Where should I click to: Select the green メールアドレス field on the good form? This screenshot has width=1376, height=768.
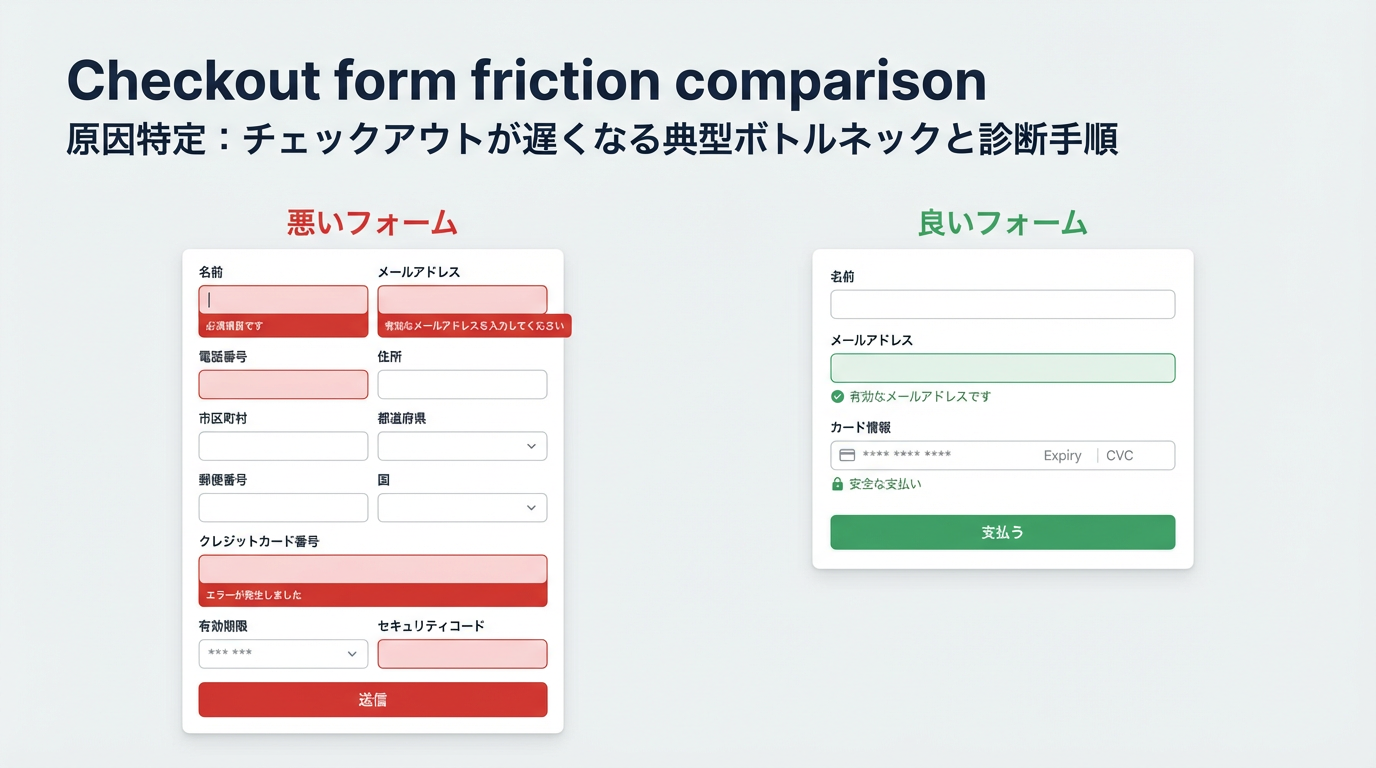[x=1002, y=367]
